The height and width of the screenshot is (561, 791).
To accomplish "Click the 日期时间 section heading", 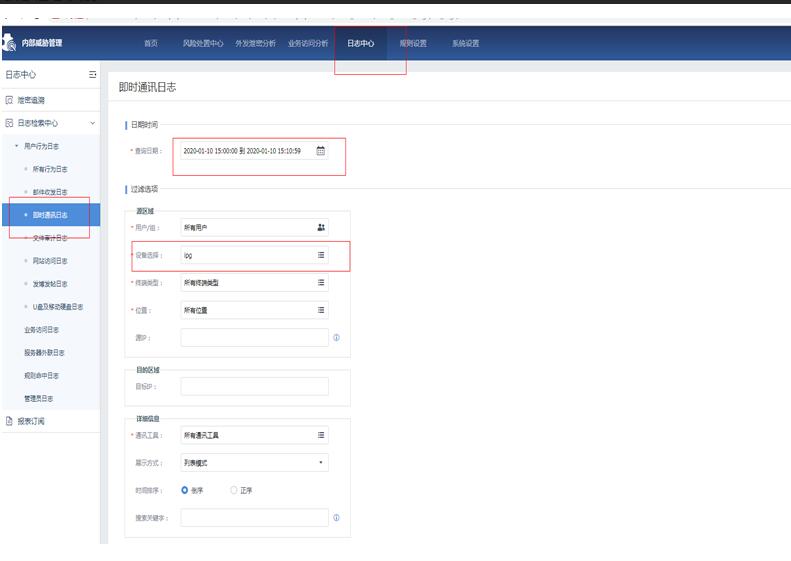I will [144, 125].
